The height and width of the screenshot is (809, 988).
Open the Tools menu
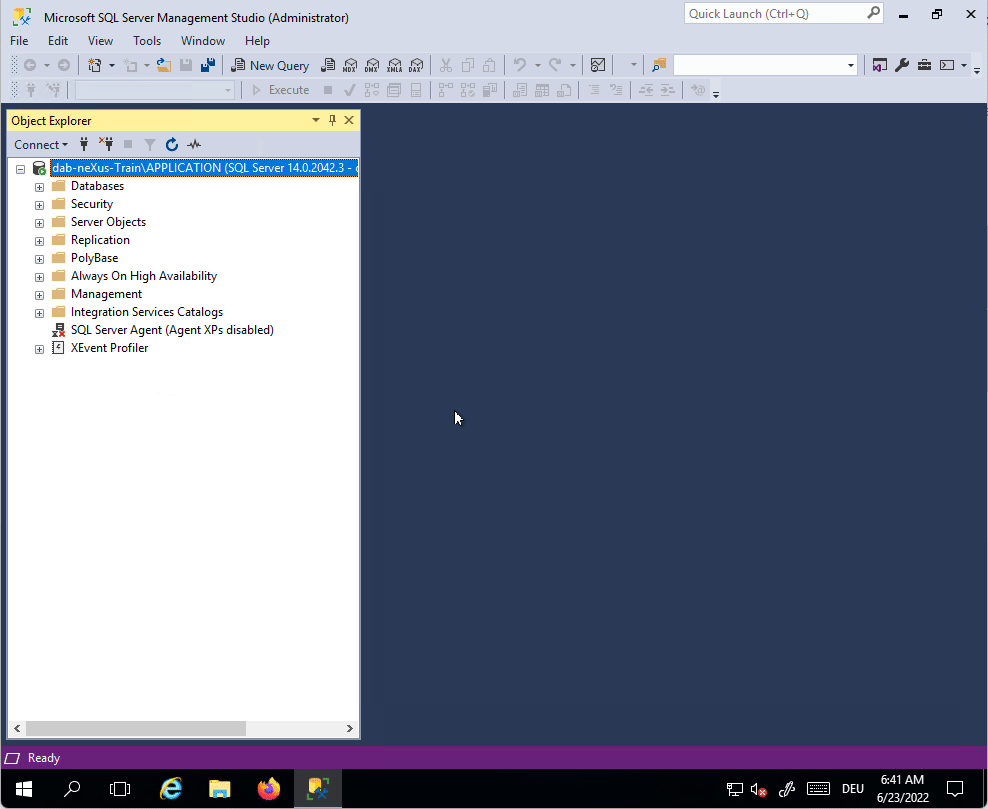(x=147, y=41)
